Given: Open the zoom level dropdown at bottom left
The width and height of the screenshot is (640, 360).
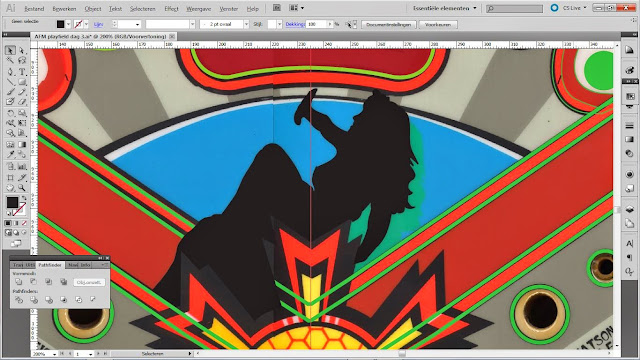Looking at the screenshot, I should tap(54, 354).
